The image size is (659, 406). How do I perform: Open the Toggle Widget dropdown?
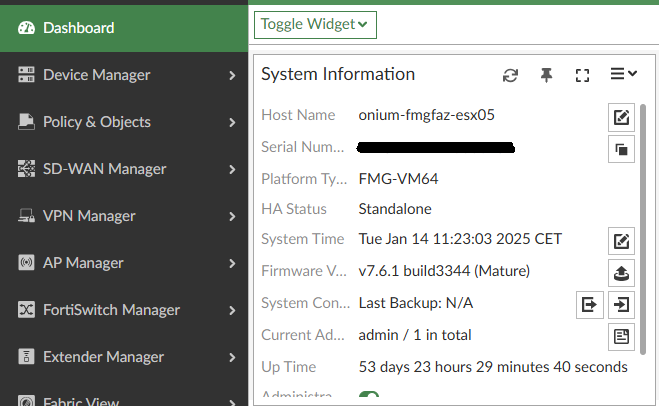(315, 24)
